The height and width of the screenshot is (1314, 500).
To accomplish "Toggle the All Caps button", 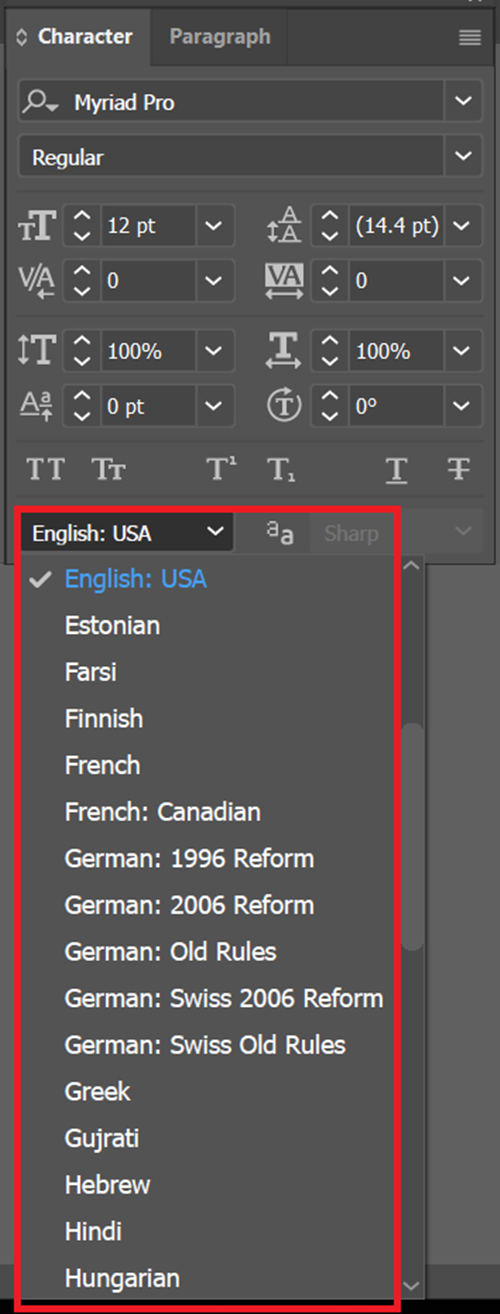I will coord(45,469).
